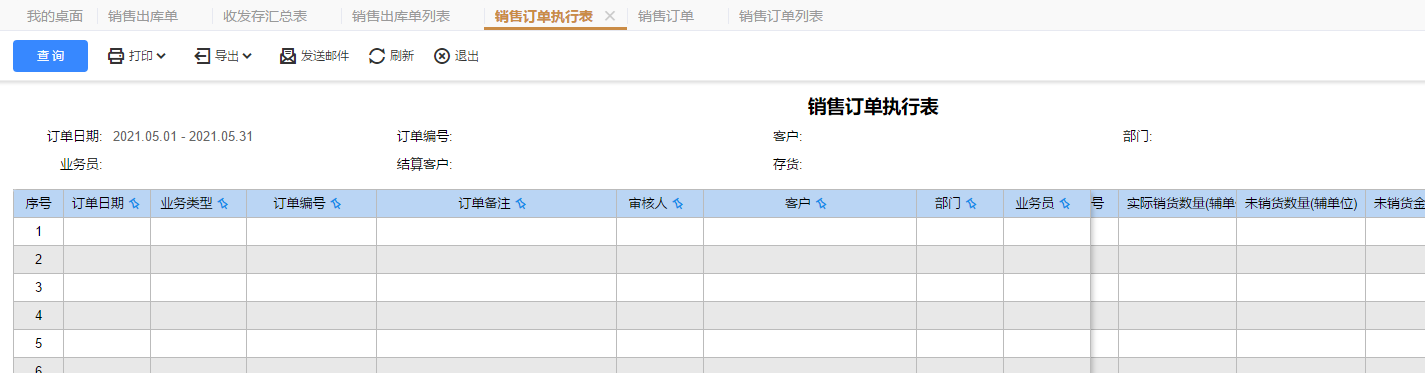The height and width of the screenshot is (373, 1425).
Task: Click the exit circle icon for 退出
Action: pos(442,56)
